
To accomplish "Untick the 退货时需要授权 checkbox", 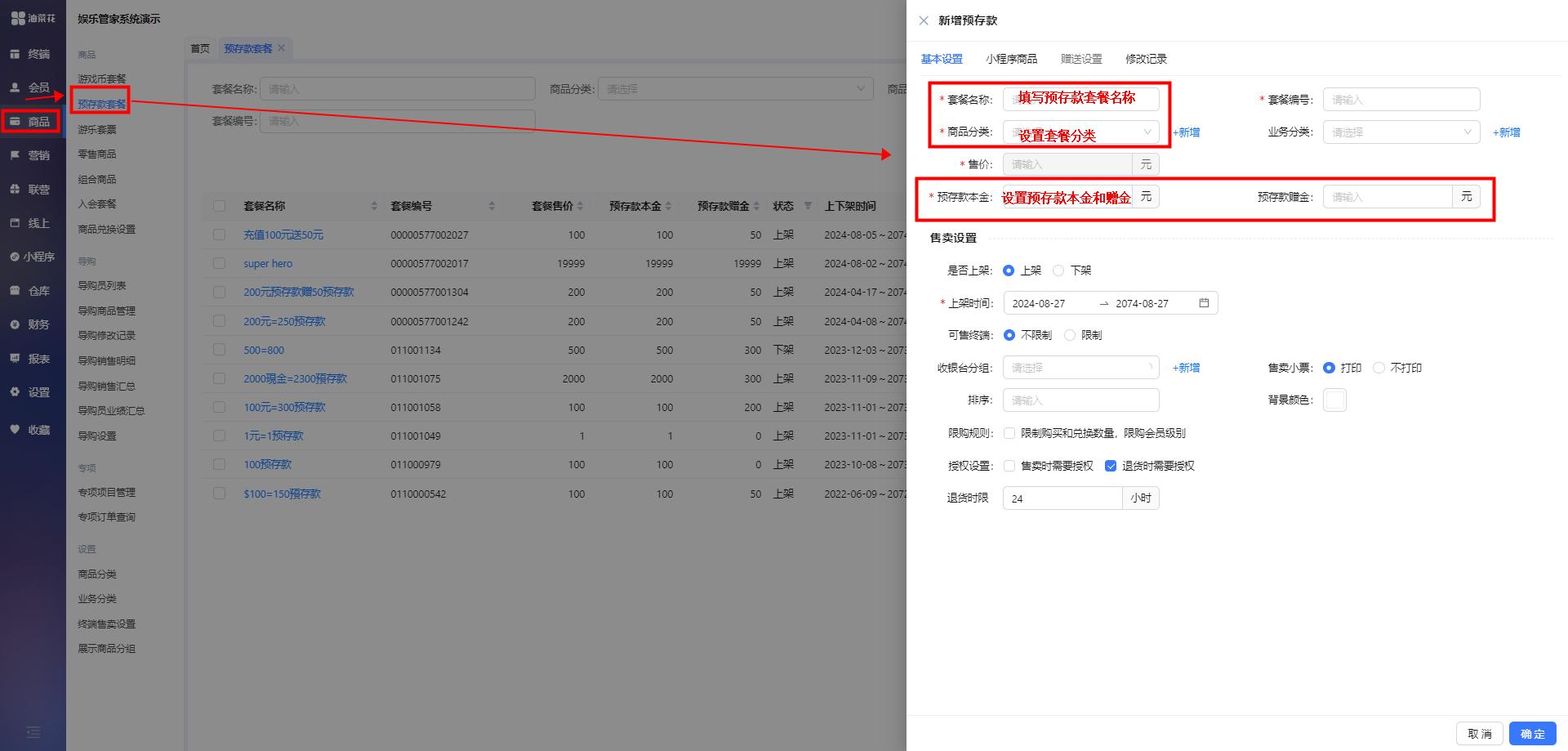I will 1110,466.
